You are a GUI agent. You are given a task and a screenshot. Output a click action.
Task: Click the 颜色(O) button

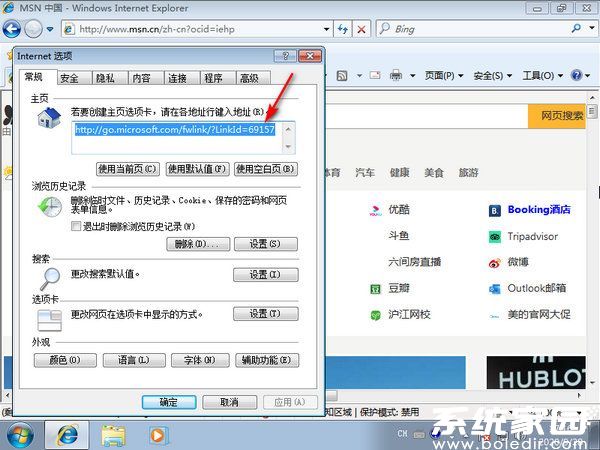coord(65,360)
